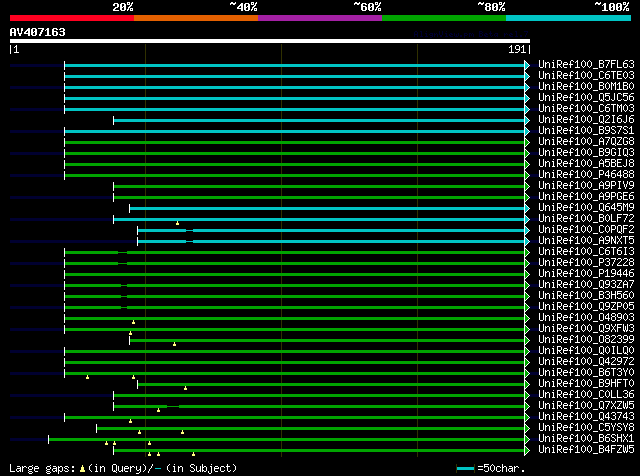This screenshot has height=476, width=640.
Task: Click the UniRef100_B3H560 label
Action: tap(586, 296)
